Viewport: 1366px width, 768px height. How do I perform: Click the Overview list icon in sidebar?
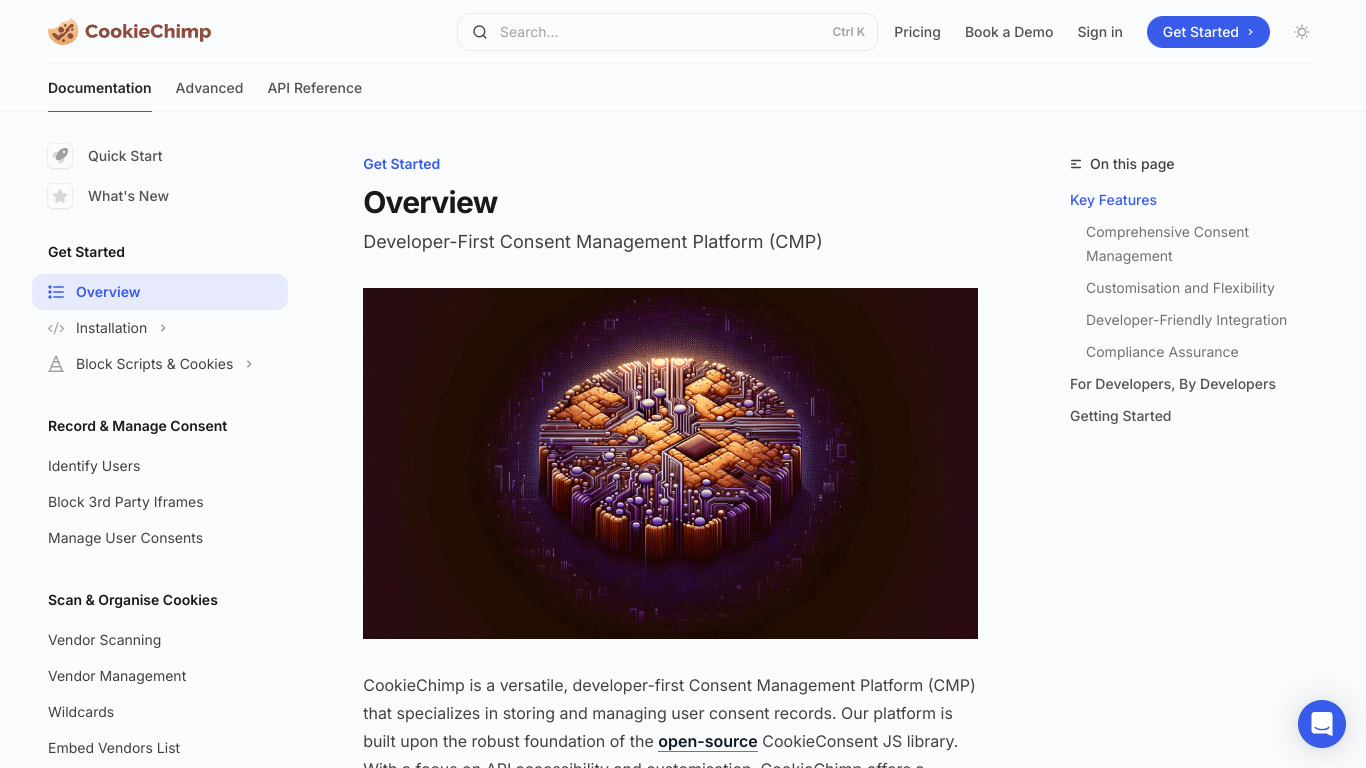point(56,292)
